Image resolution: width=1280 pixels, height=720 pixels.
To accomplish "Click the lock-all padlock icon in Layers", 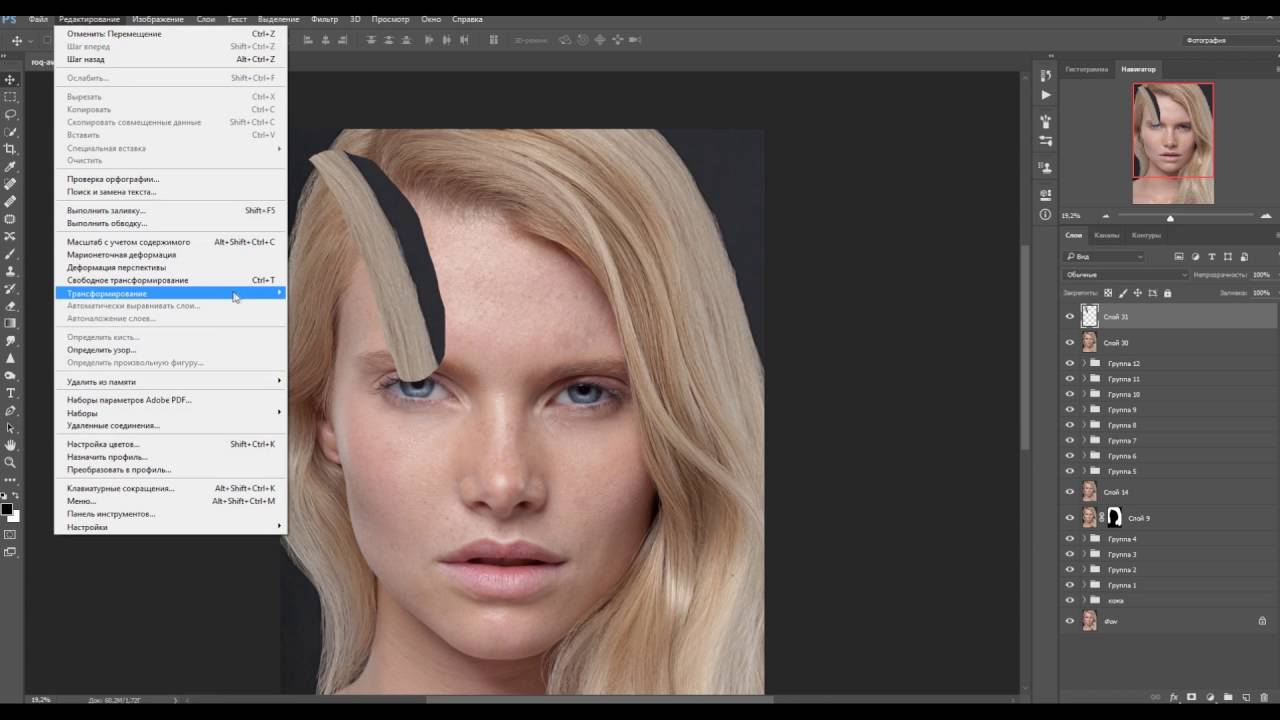I will pyautogui.click(x=1167, y=293).
